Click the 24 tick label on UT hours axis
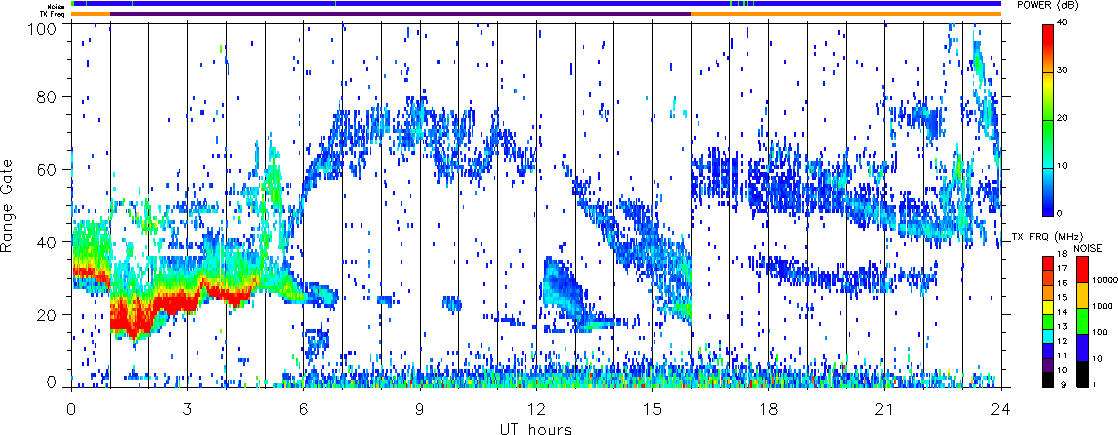Screen dimensions: 1118x435 (1001, 409)
